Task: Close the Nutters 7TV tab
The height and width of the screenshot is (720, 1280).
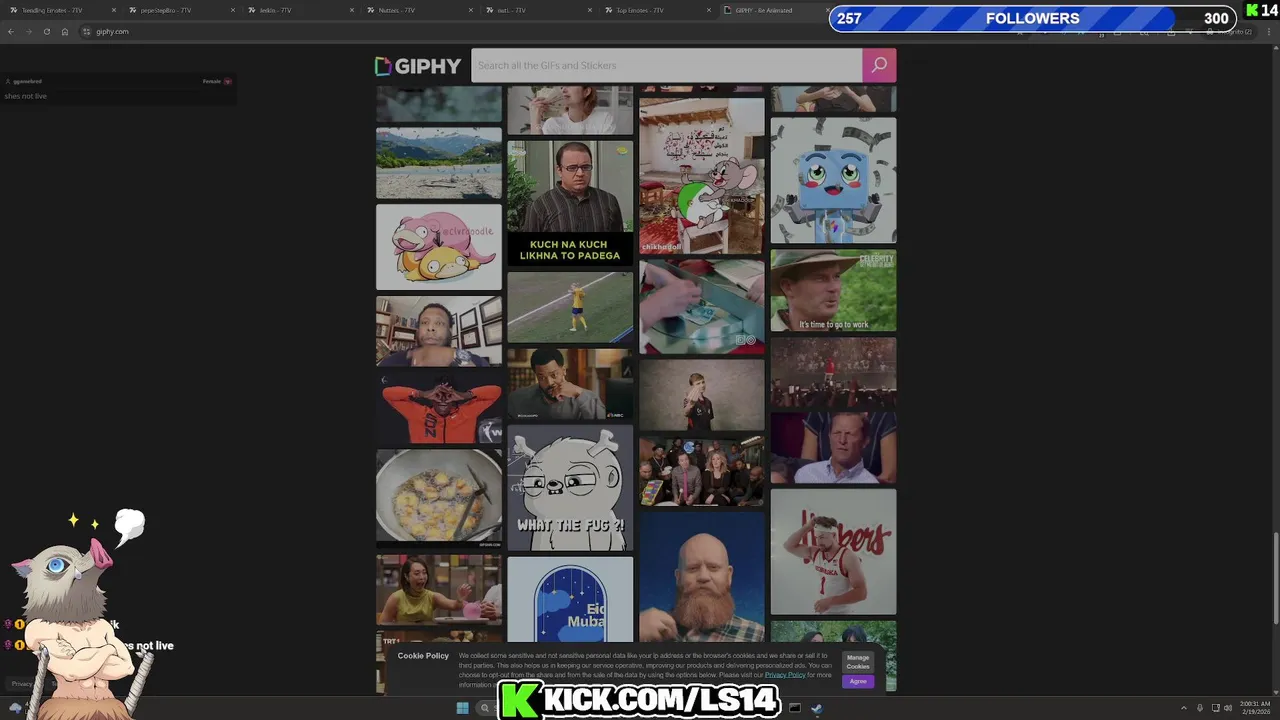Action: (x=471, y=10)
